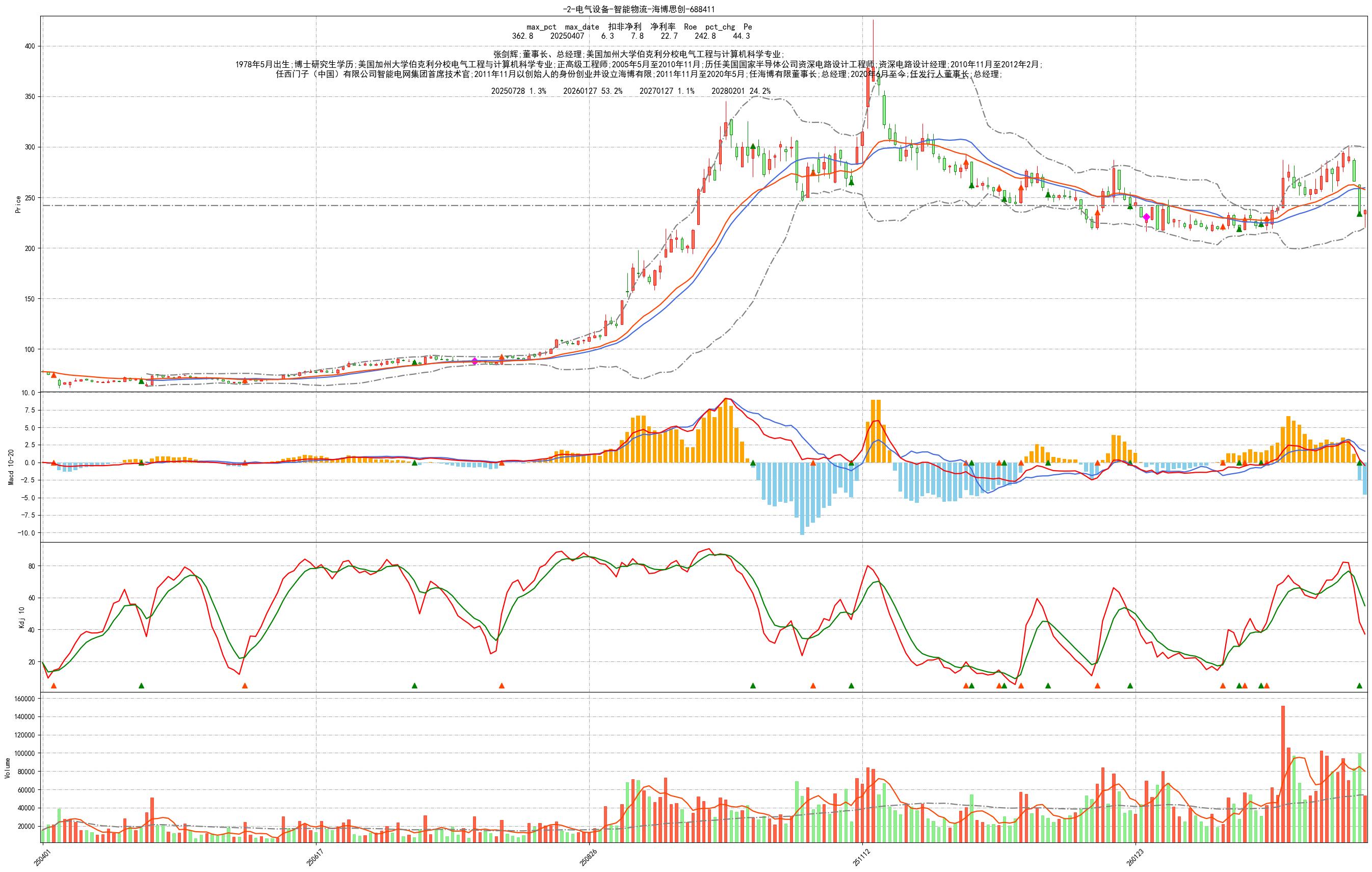
Task: Click the magenta diamond marker right of 260123
Action: (1146, 217)
